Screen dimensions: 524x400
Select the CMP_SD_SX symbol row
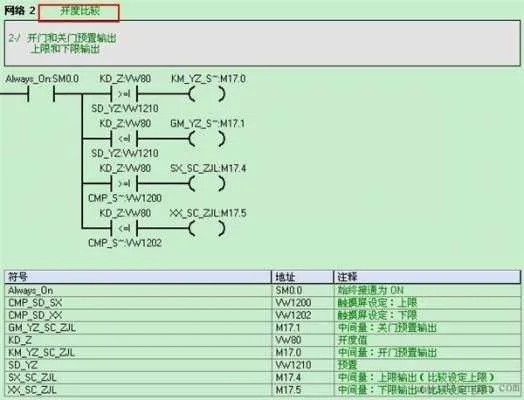pos(262,303)
